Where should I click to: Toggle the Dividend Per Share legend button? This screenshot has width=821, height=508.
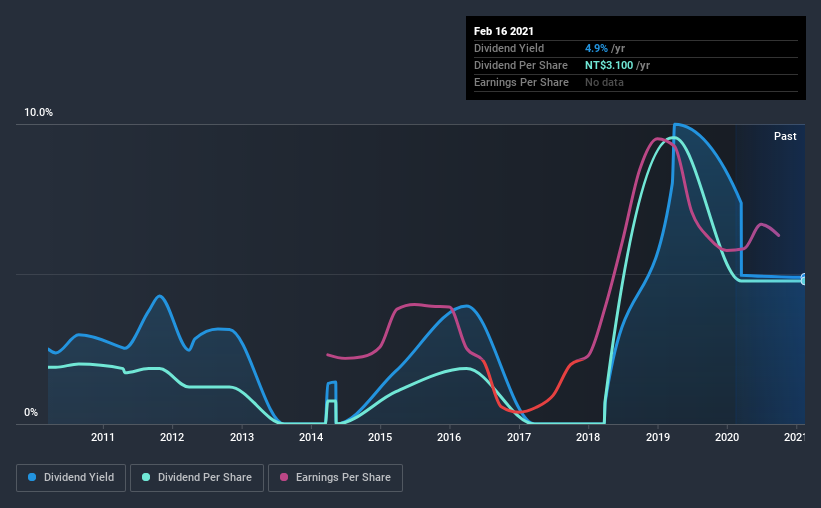197,478
